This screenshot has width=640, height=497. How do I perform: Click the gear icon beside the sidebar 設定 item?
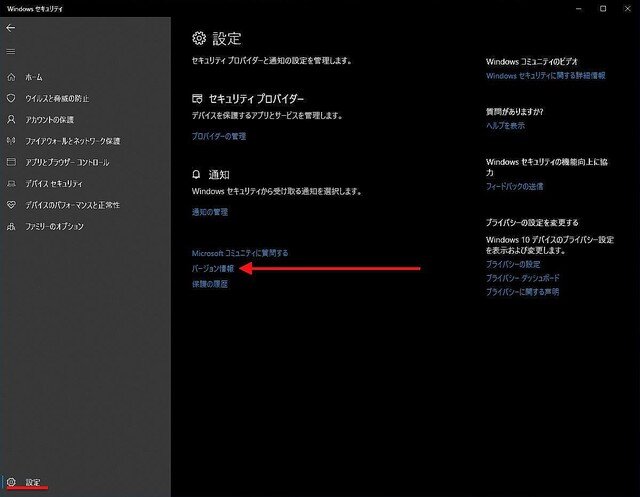tap(11, 482)
